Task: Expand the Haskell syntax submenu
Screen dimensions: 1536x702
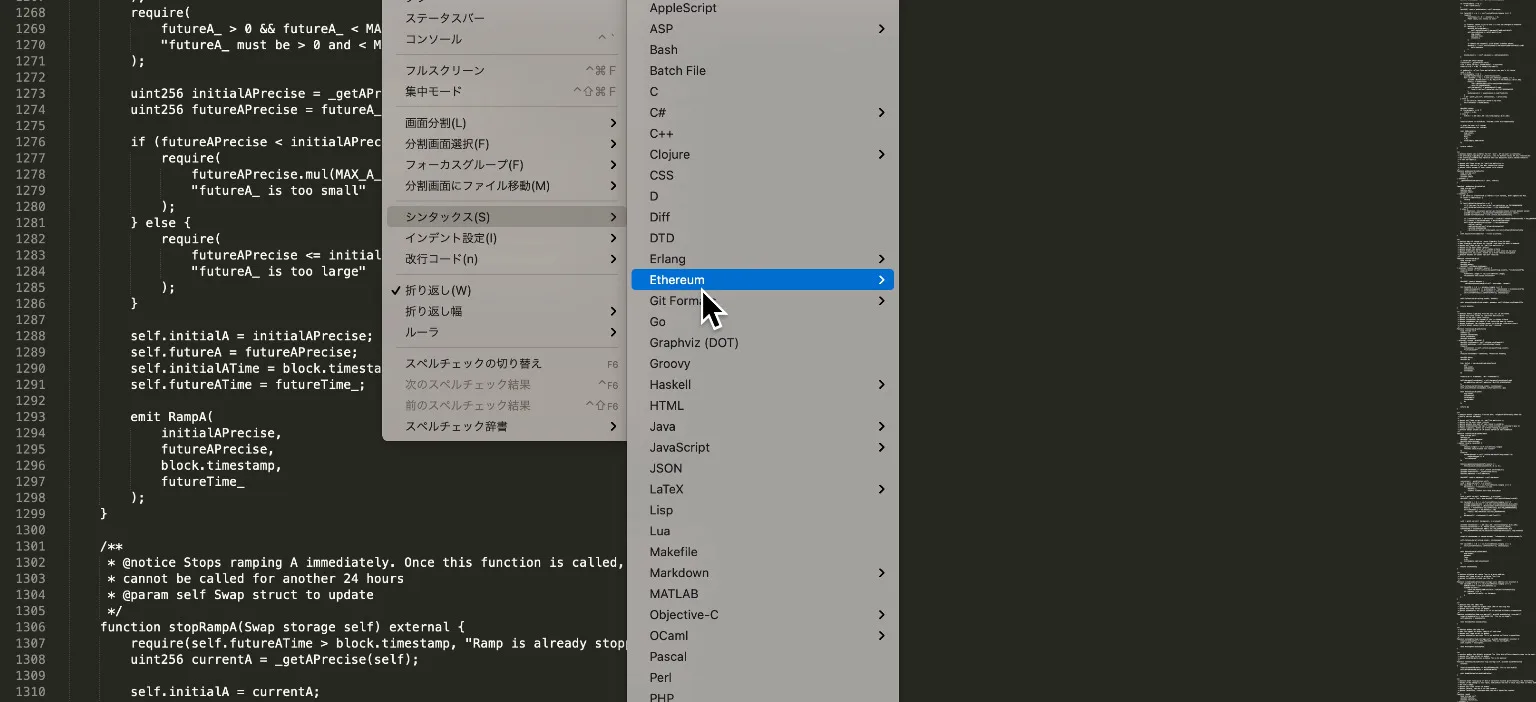Action: [763, 385]
